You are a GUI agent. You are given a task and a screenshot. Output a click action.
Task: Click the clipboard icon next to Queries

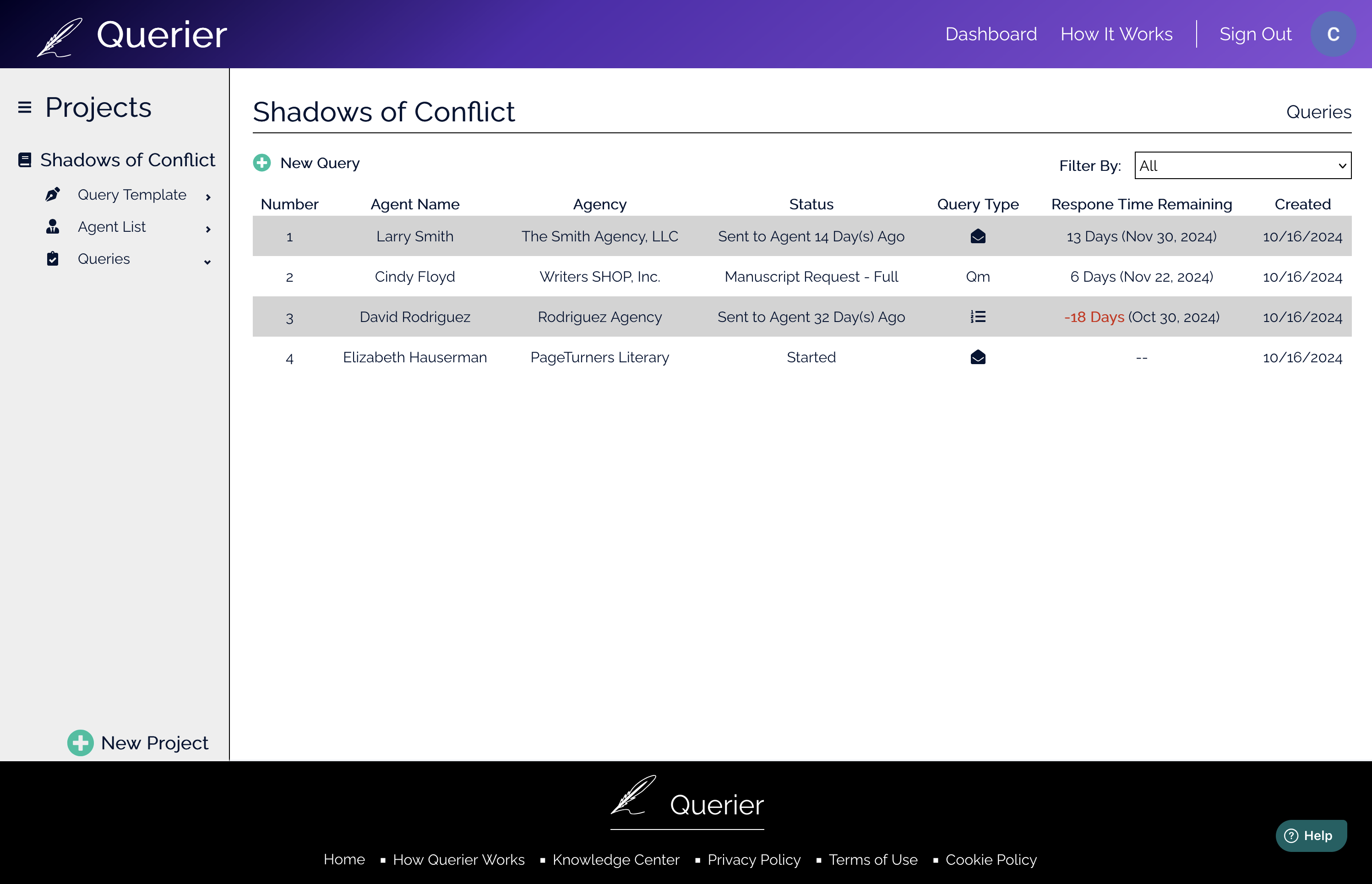53,259
